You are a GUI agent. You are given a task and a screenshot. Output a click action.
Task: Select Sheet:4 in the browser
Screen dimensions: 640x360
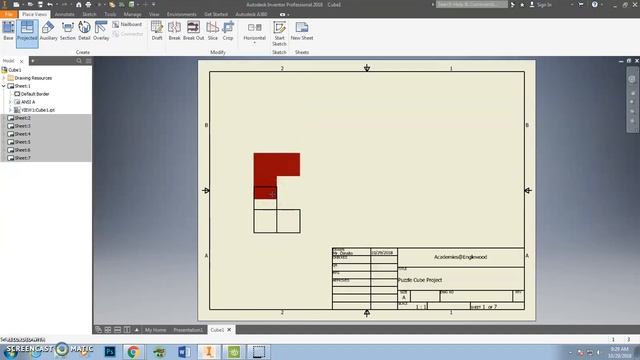tap(22, 134)
